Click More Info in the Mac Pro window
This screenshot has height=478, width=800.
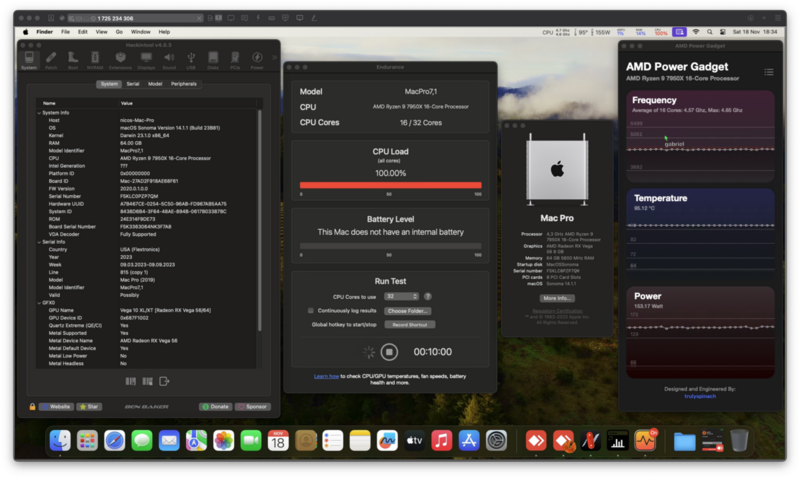[x=558, y=298]
